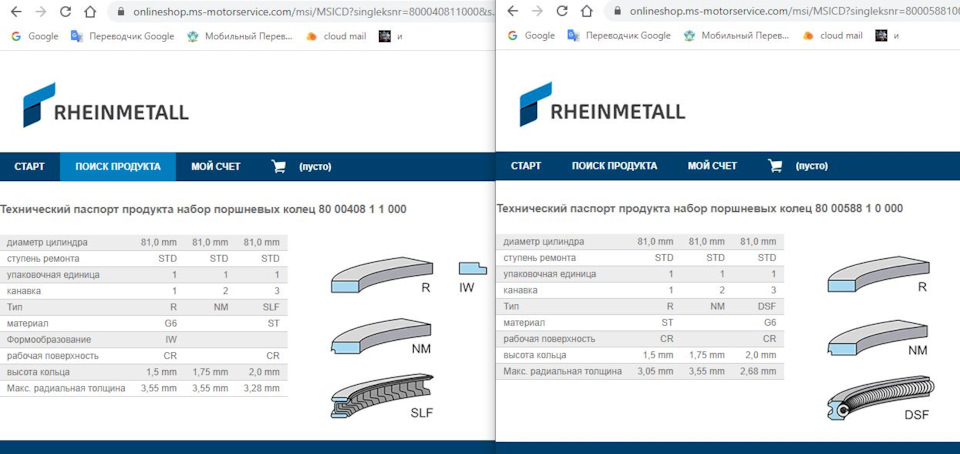Select heading text '80 00588 1 0 000'
The height and width of the screenshot is (454, 960).
pyautogui.click(x=859, y=209)
